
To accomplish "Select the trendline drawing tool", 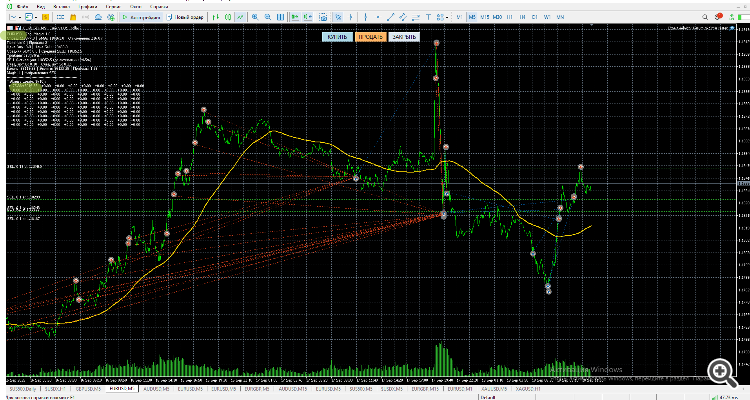I will [390, 17].
